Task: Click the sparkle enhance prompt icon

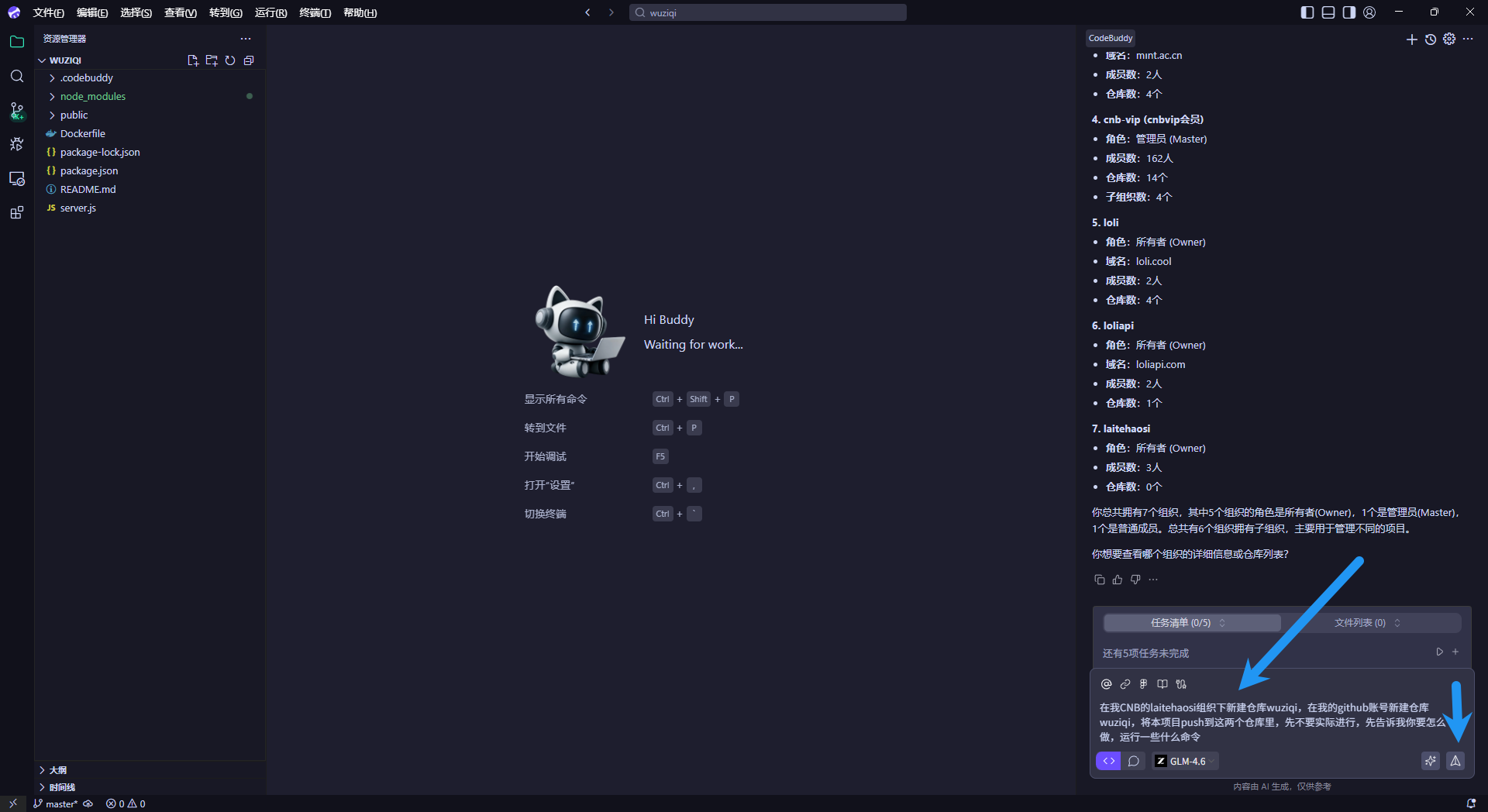Action: coord(1430,761)
